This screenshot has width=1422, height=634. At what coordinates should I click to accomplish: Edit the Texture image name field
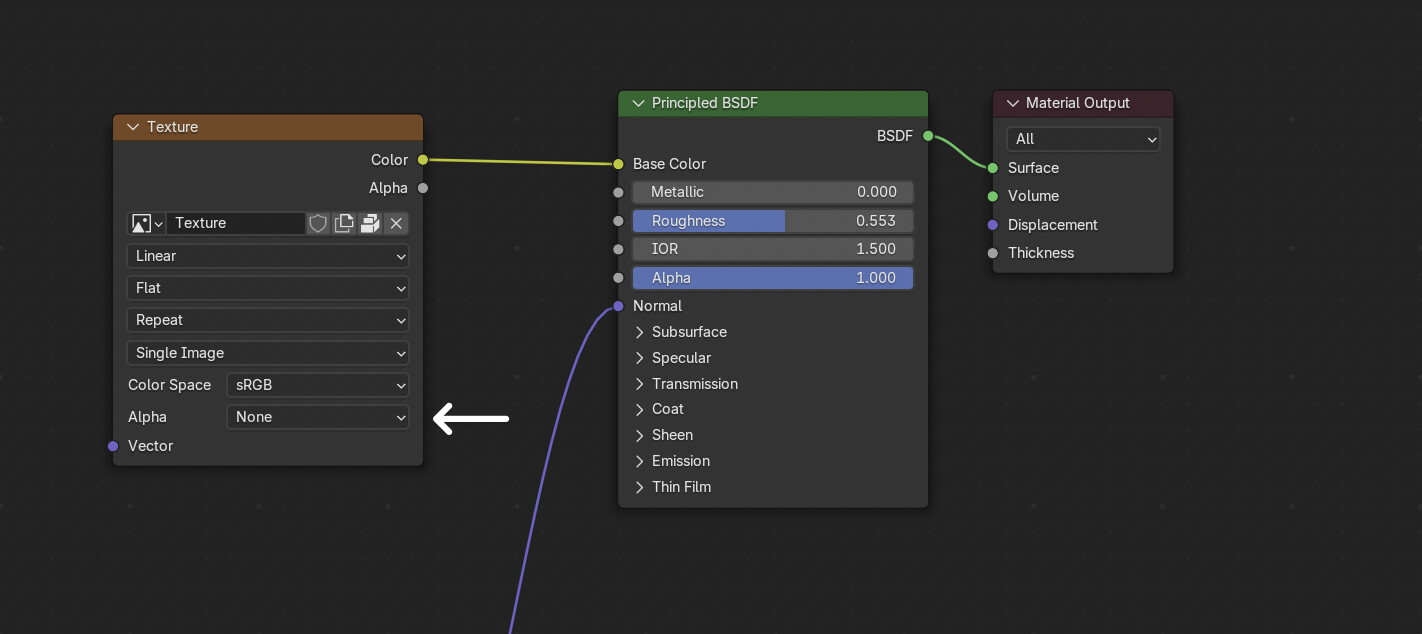pos(236,223)
